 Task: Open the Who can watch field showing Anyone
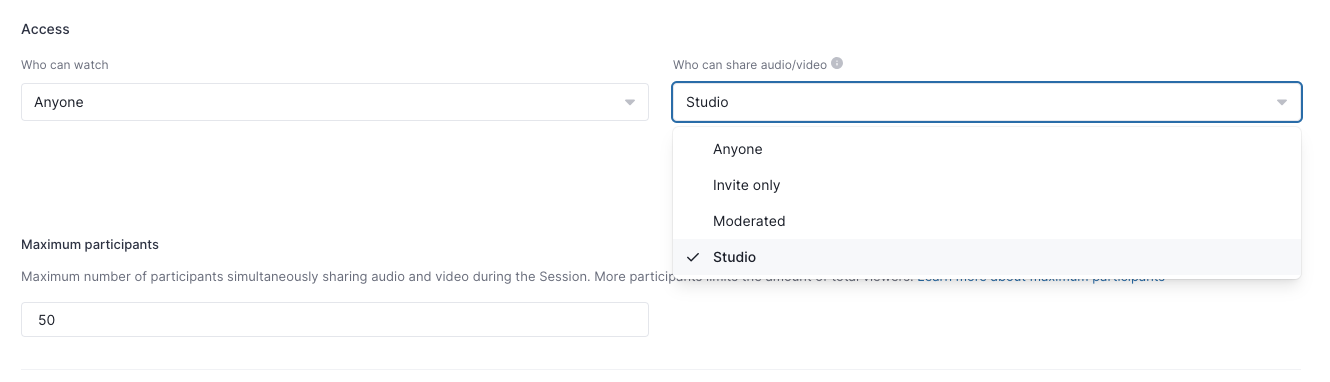click(335, 102)
